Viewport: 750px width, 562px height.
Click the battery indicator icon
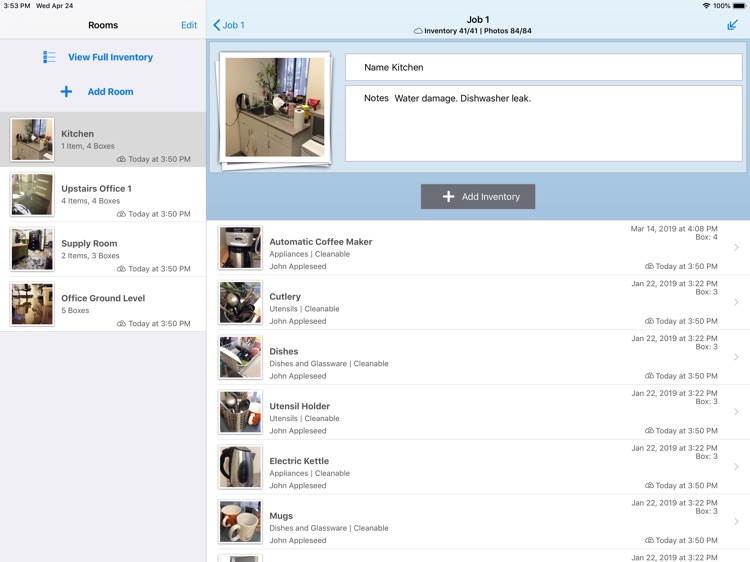click(x=739, y=6)
